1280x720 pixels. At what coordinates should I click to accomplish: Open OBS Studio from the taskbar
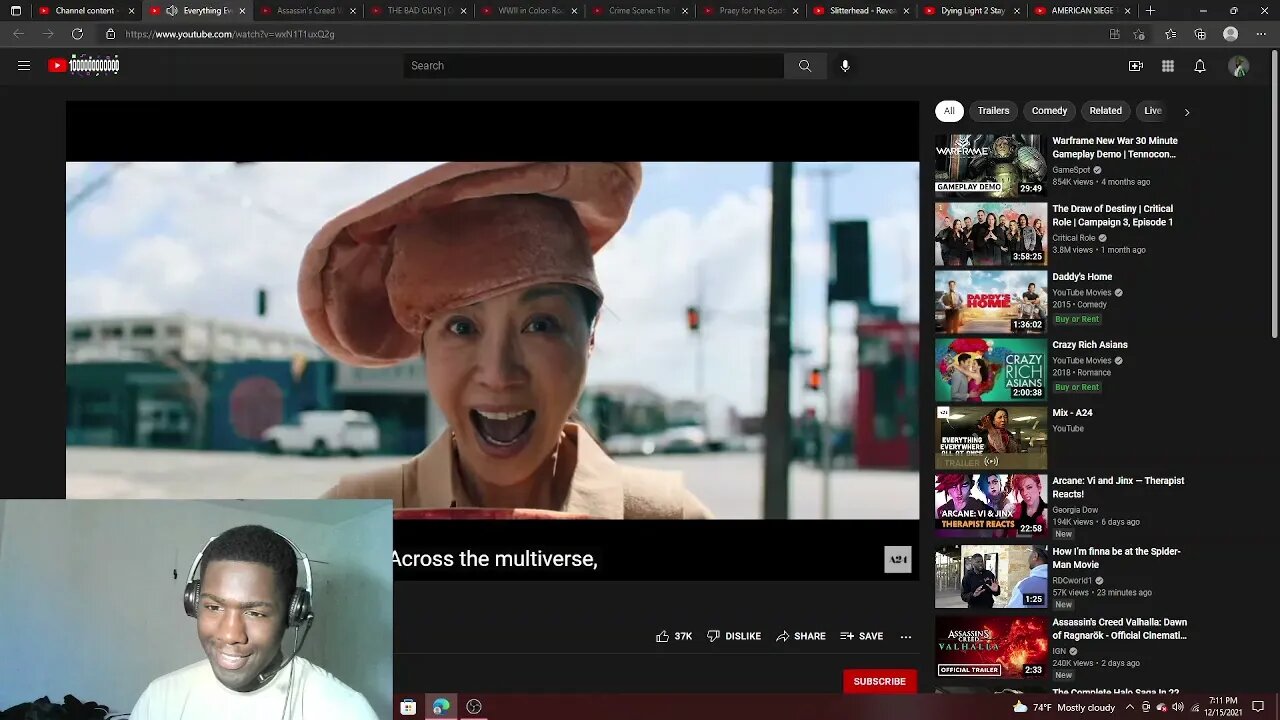474,707
